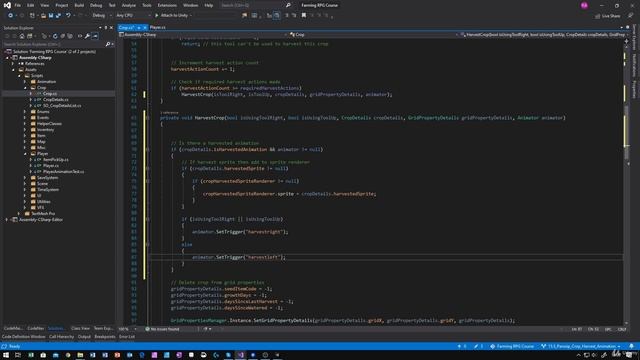This screenshot has height=360, width=640.
Task: Open the Any CPU platform dropdown
Action: [133, 16]
